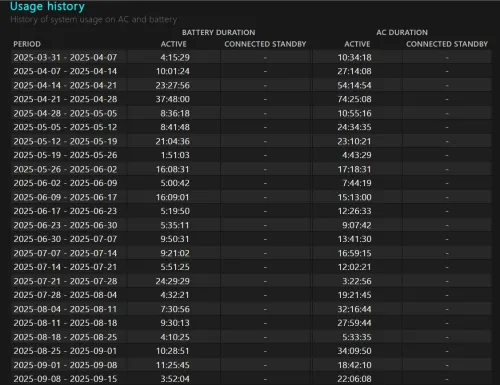Select AC active value 54:14:54
Screen dimensions: 500x385
(354, 85)
